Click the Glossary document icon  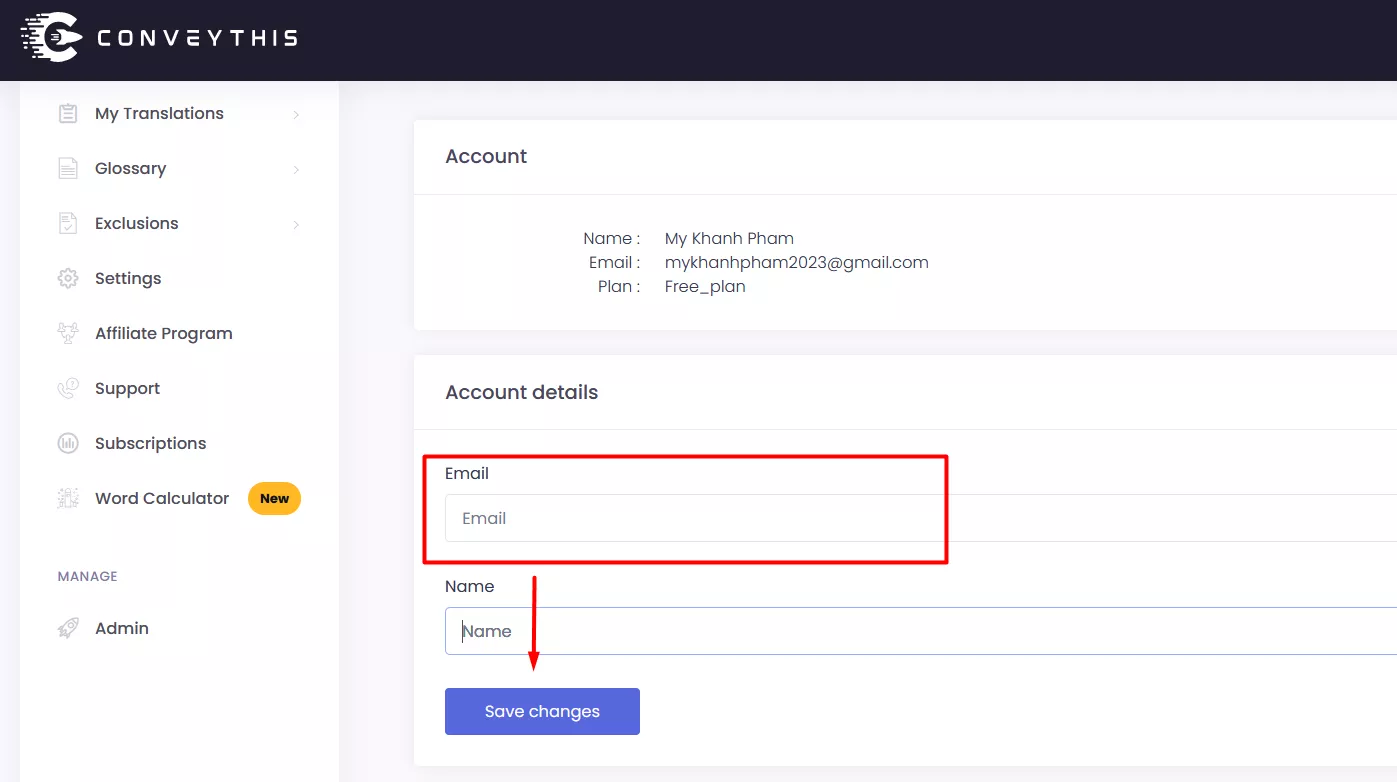click(68, 169)
